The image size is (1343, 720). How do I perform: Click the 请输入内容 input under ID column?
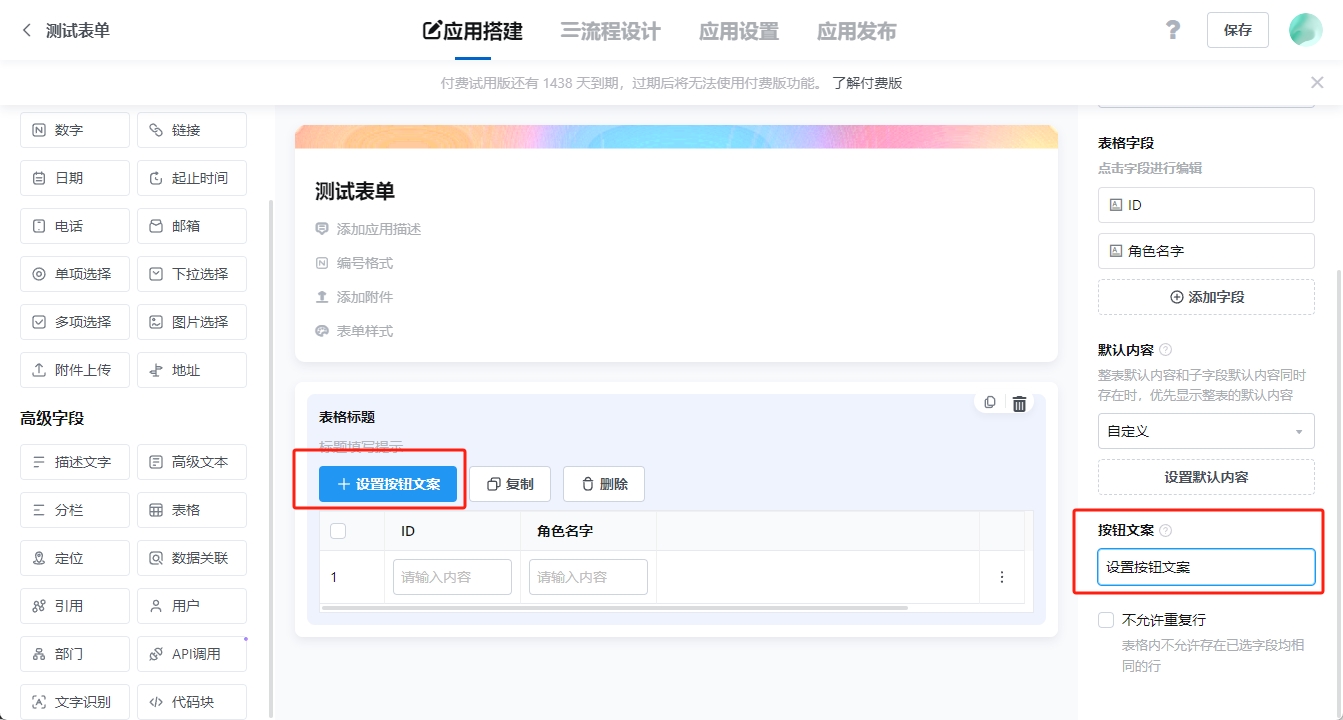click(451, 576)
